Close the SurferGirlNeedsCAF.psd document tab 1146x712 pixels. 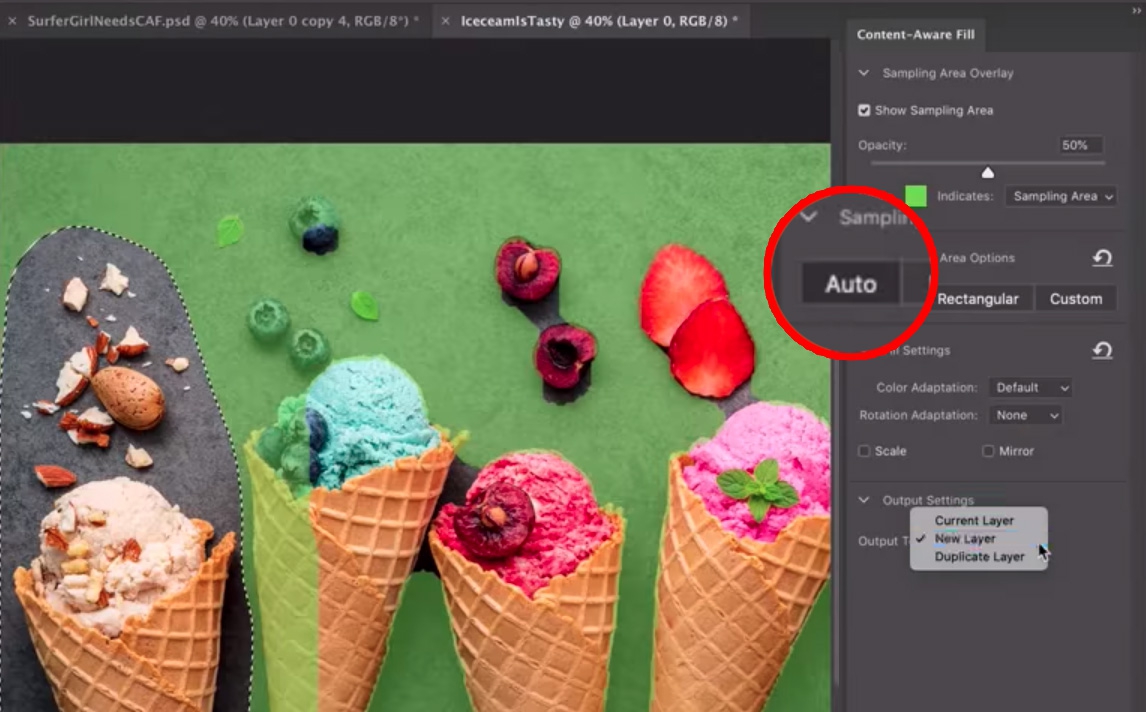click(12, 20)
